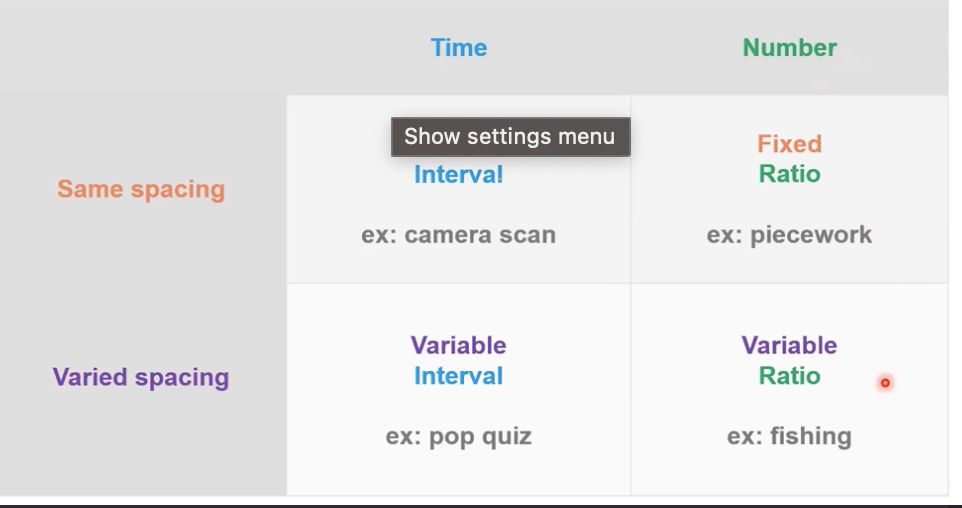Click the word 'quiz' in the pop quiz example
The width and height of the screenshot is (962, 508).
pyautogui.click(x=506, y=437)
